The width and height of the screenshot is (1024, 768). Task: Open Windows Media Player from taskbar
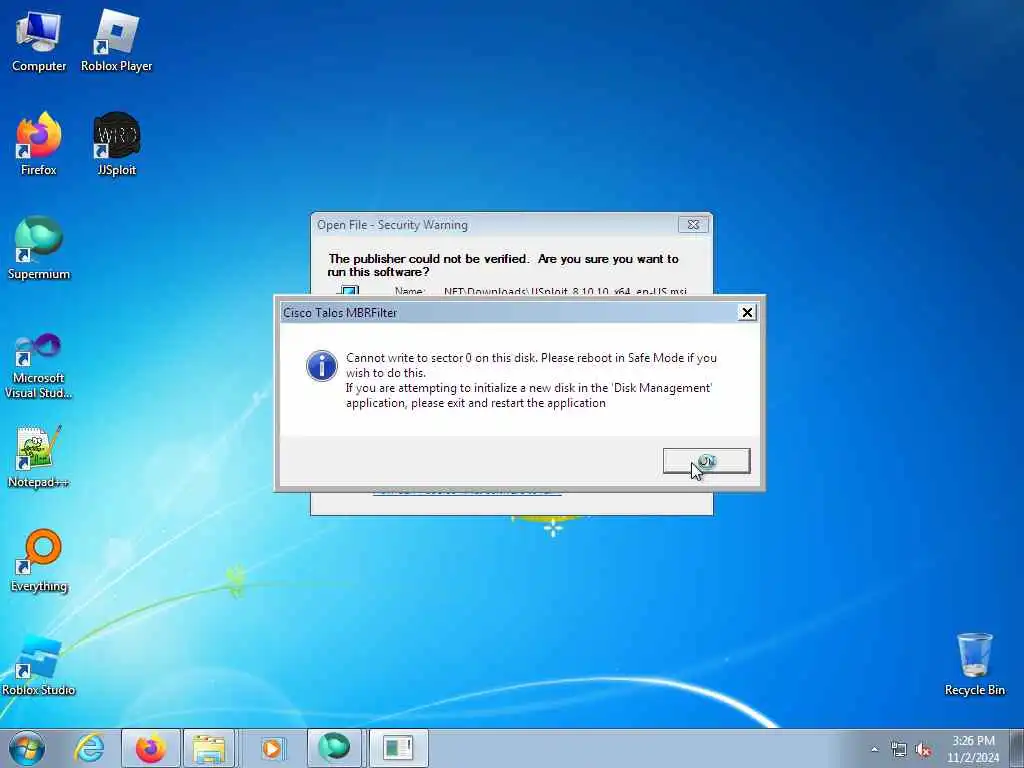[x=272, y=748]
